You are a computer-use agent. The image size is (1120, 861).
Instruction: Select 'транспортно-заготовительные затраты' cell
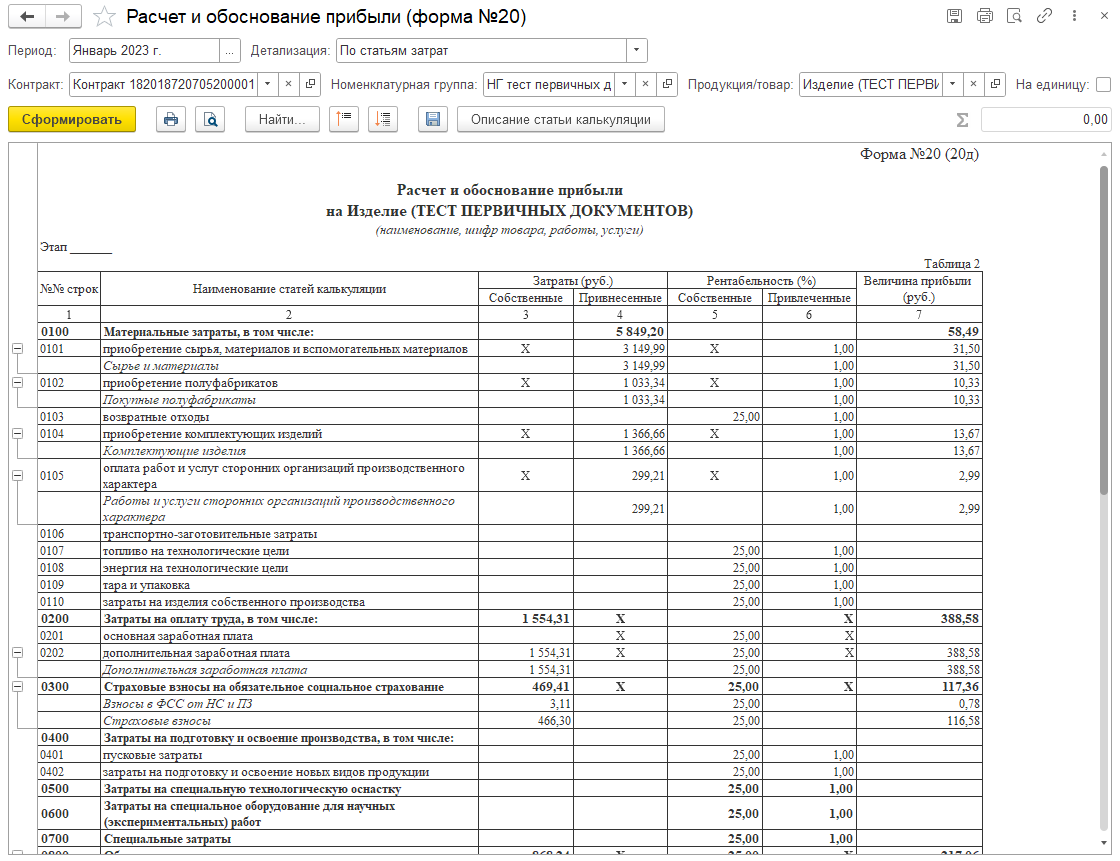pos(289,534)
